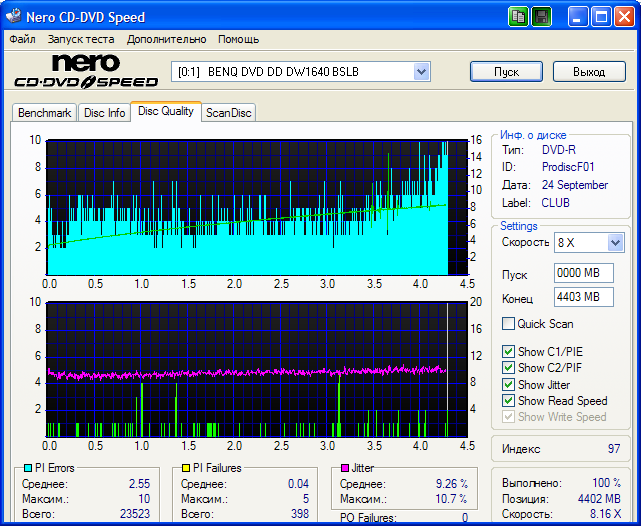Click the copy screenshot icon in title bar
The image size is (641, 526).
coord(518,17)
